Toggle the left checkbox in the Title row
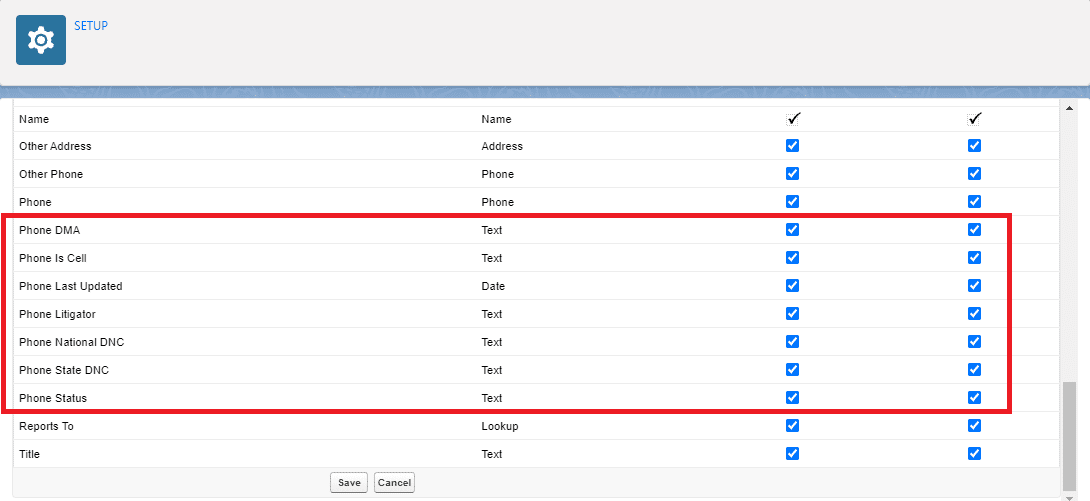This screenshot has width=1090, height=501. coord(793,453)
